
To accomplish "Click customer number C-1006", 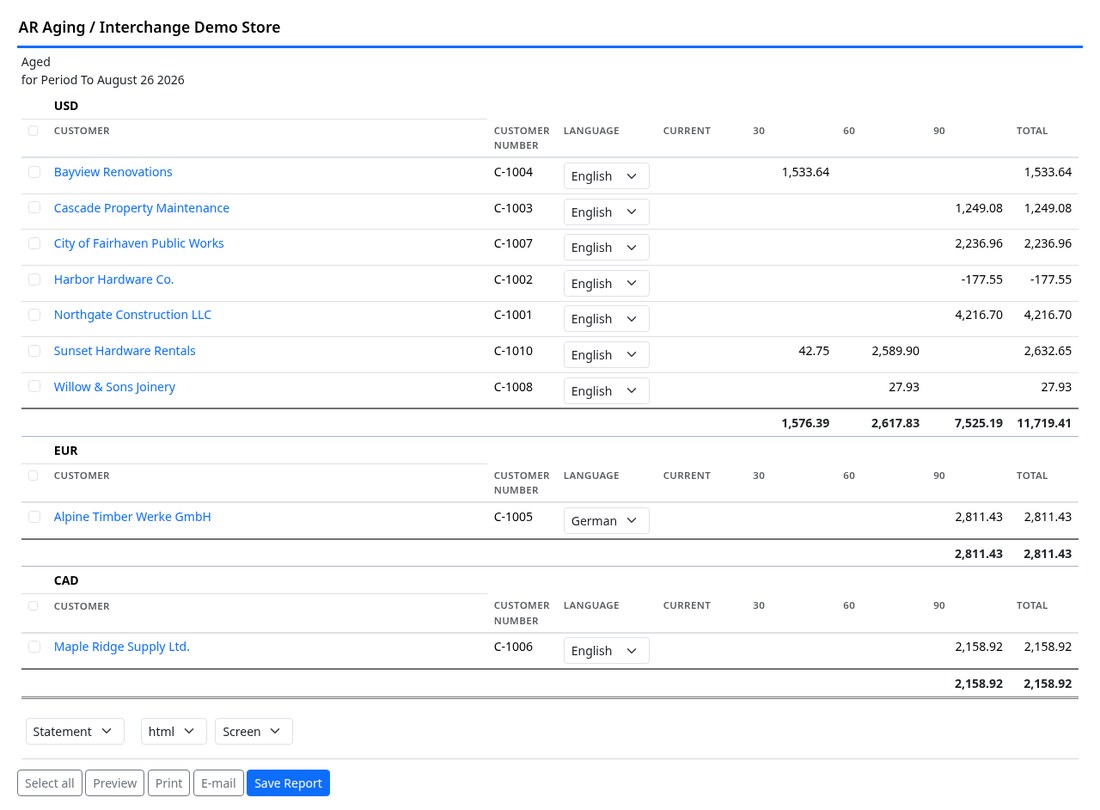I will click(514, 647).
